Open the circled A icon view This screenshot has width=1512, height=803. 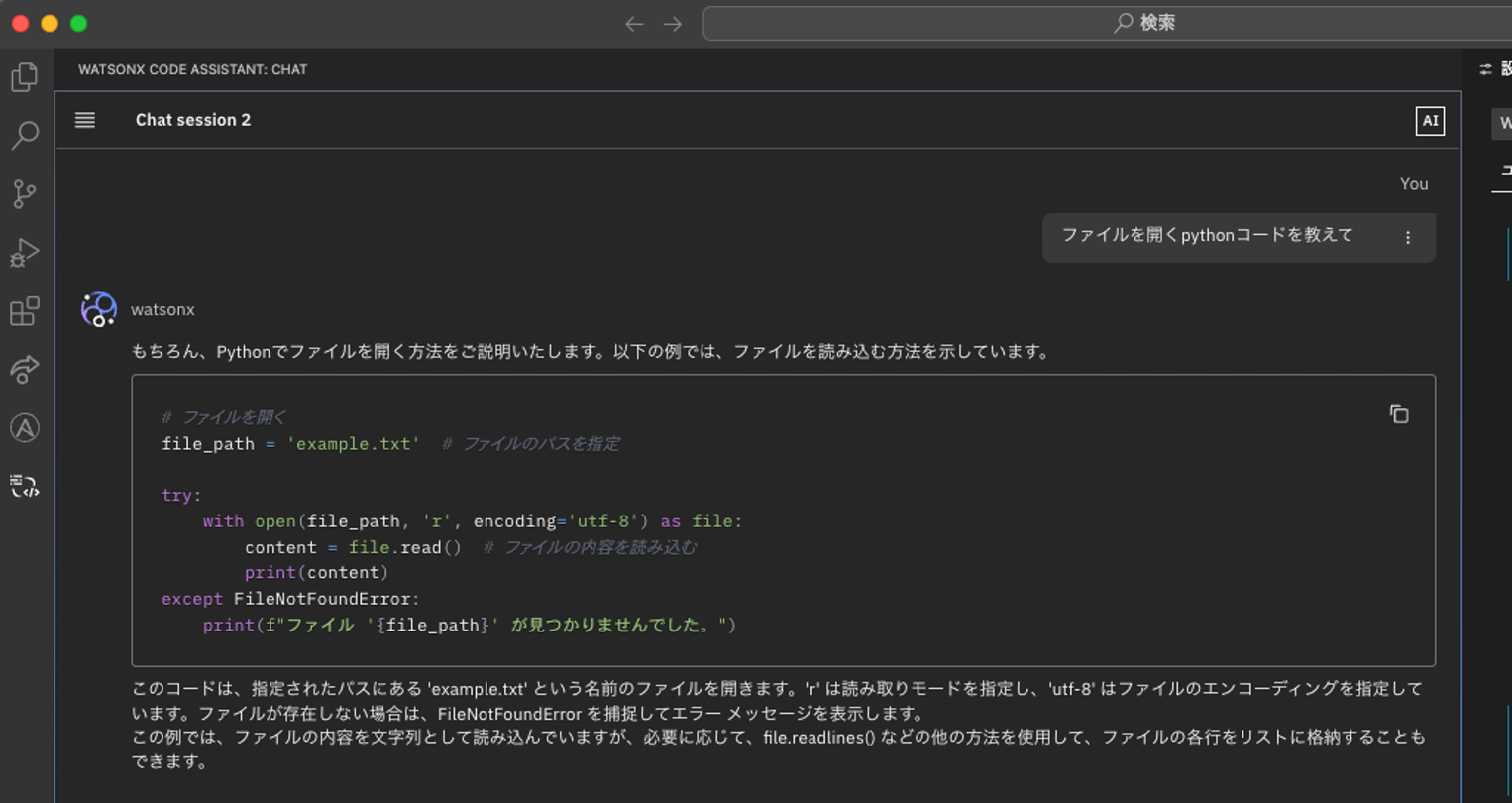pyautogui.click(x=25, y=428)
